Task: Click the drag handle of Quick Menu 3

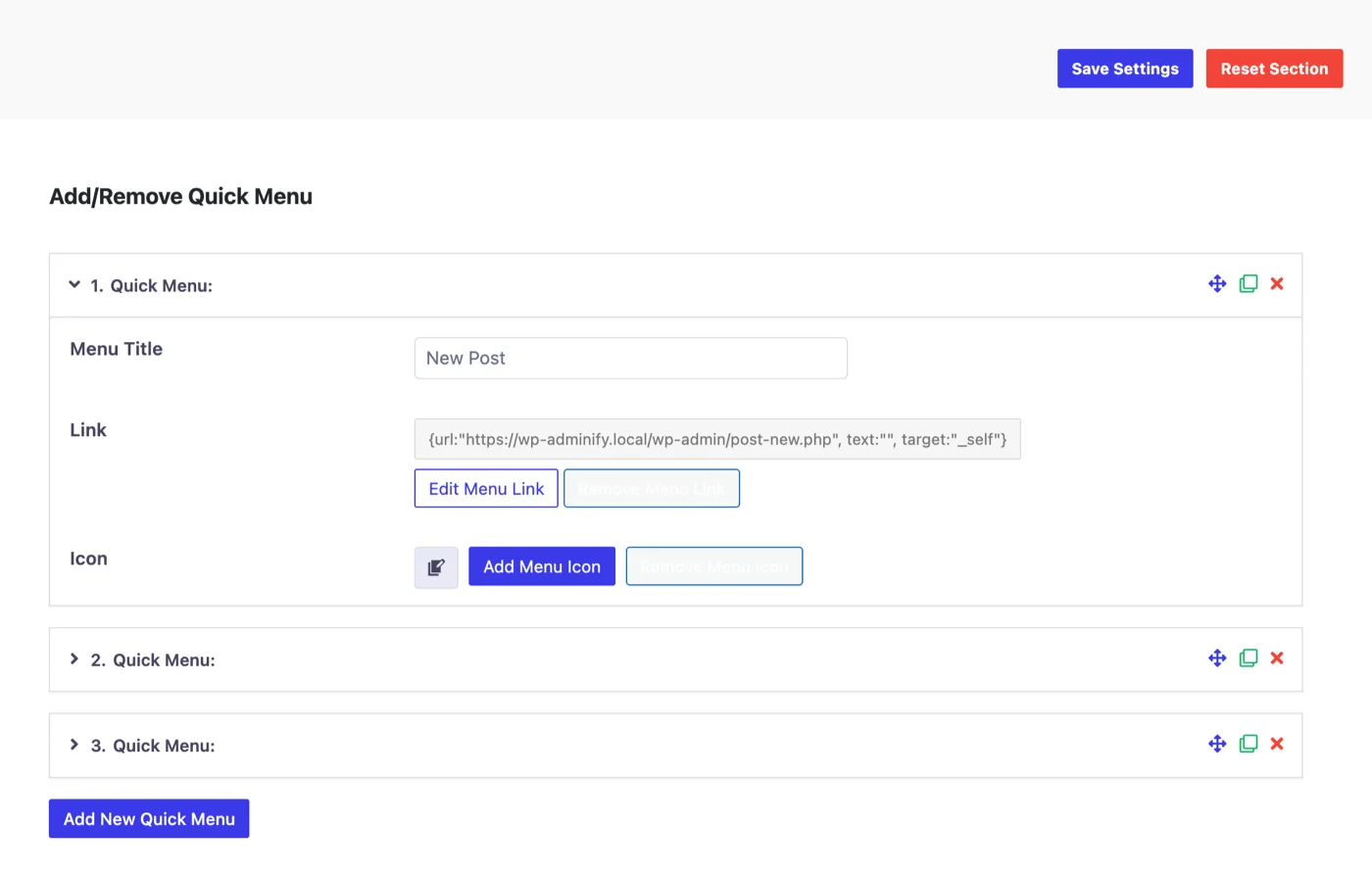Action: [1217, 744]
